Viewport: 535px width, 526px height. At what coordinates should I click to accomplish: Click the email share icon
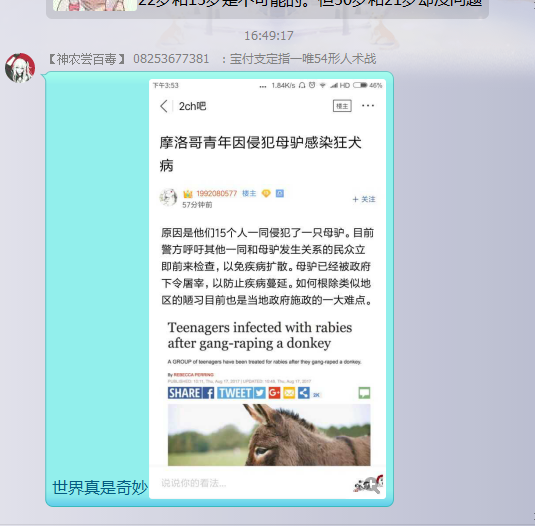click(x=289, y=393)
